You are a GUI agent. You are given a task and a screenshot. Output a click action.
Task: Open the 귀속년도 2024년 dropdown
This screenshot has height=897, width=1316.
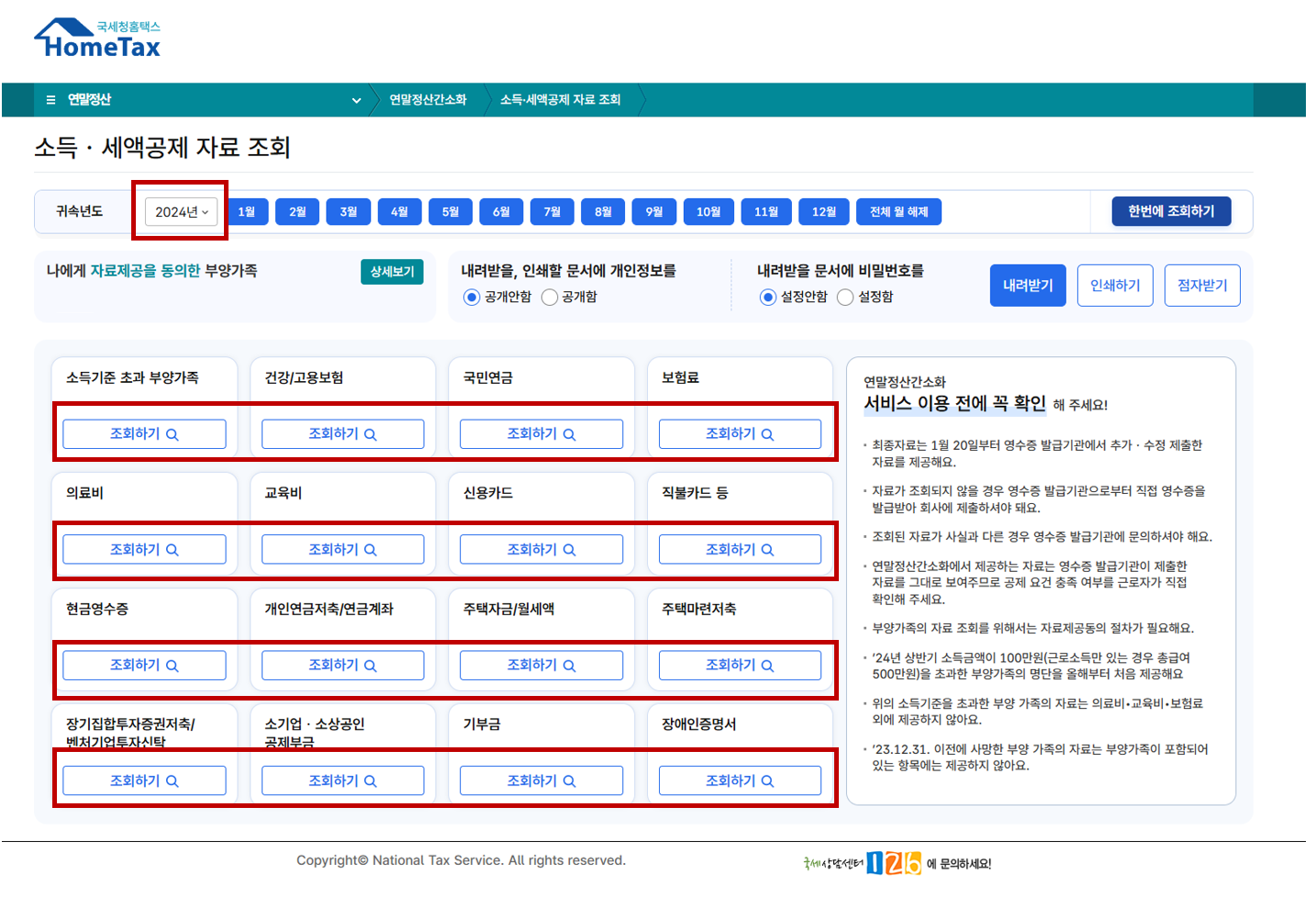(181, 212)
